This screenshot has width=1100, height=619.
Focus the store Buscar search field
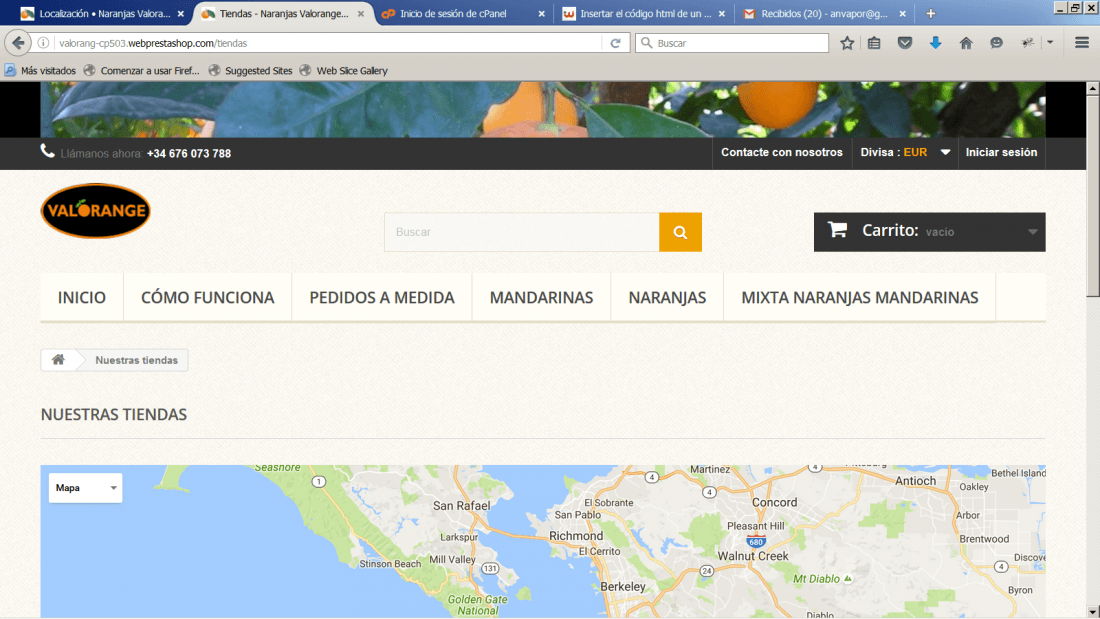tap(521, 232)
